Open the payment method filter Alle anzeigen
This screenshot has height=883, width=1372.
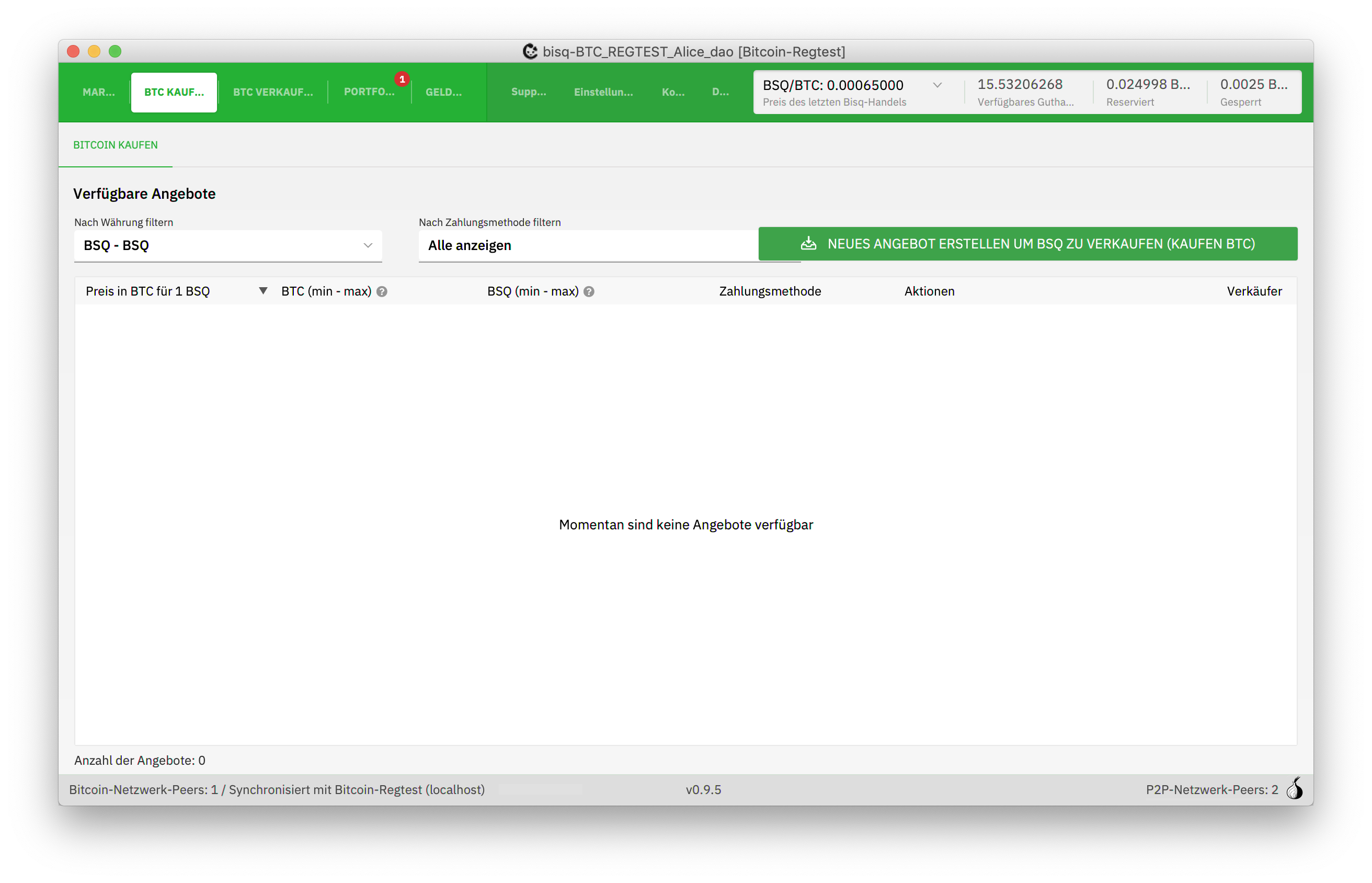(x=588, y=245)
